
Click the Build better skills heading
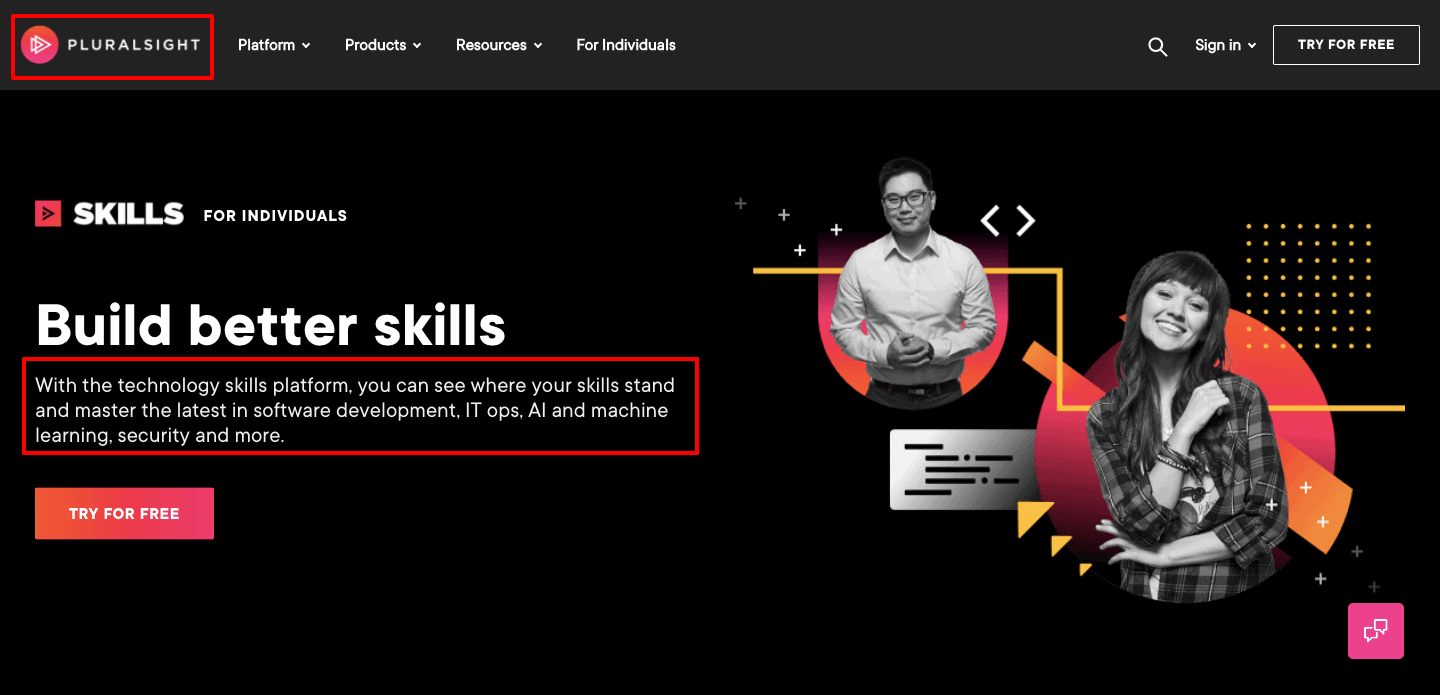click(x=270, y=324)
